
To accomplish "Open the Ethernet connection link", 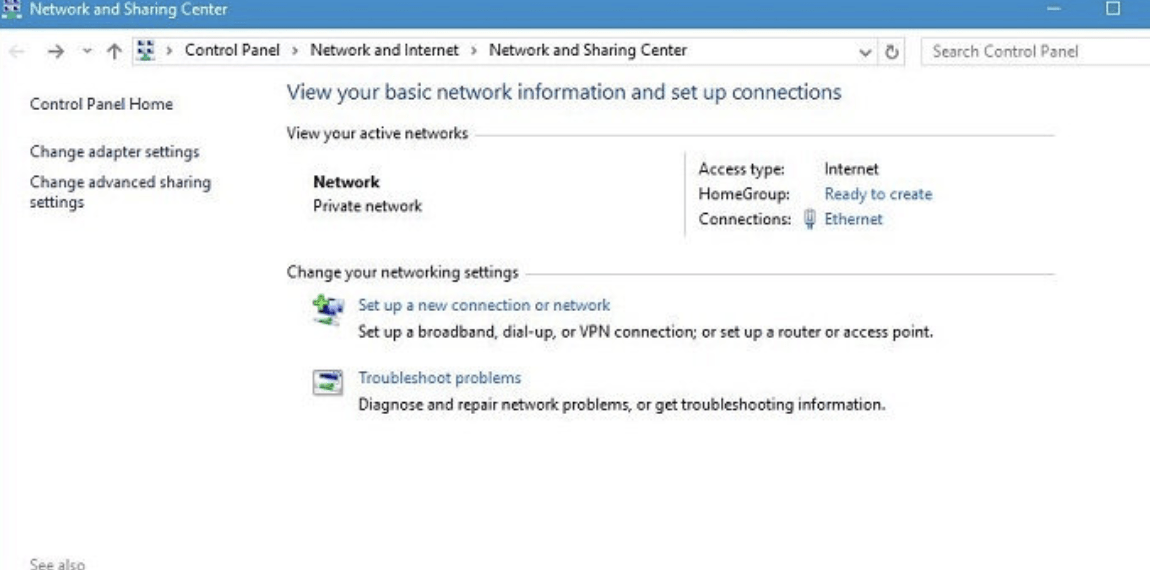I will 853,219.
